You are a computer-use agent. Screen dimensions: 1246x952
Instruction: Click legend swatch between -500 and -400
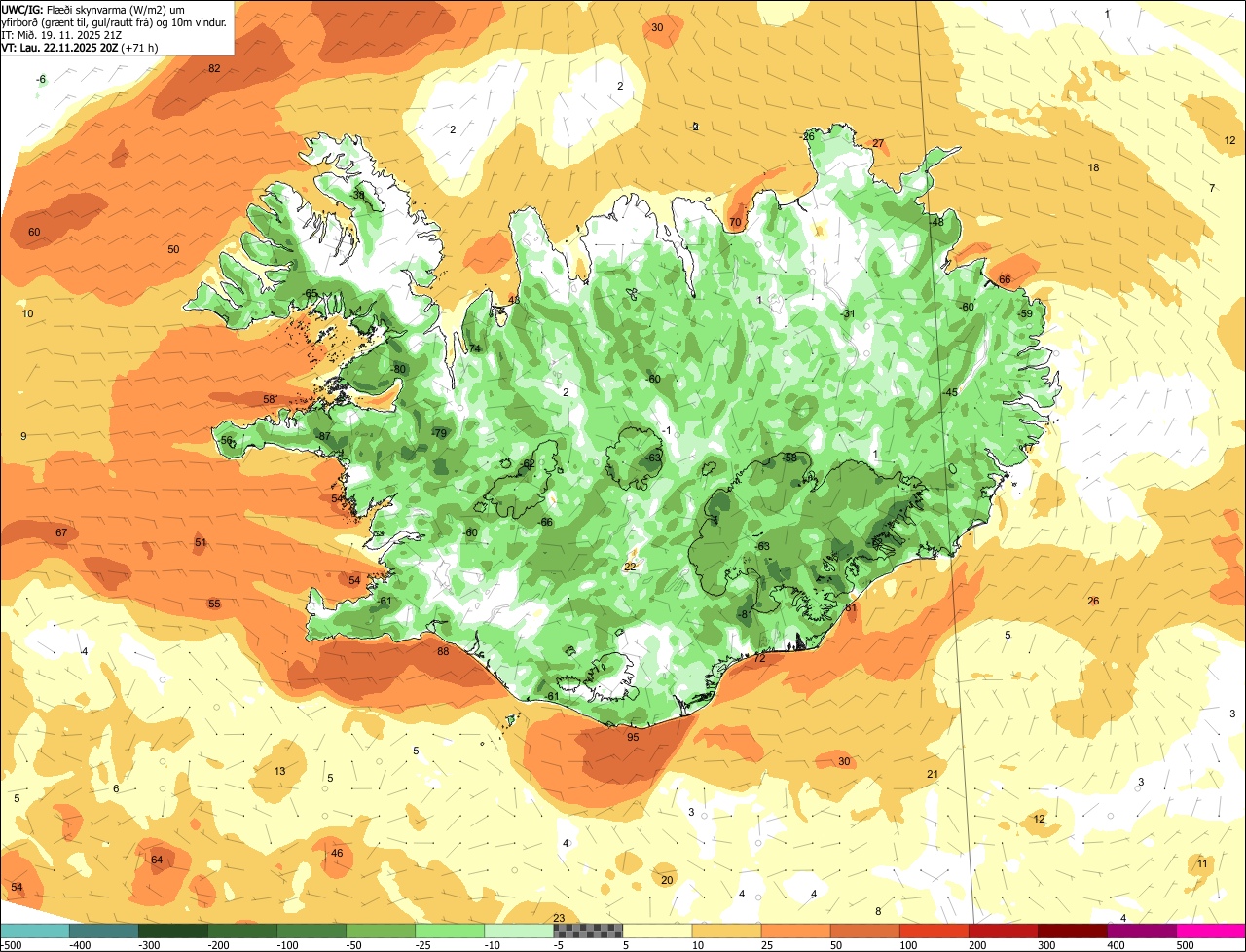pos(35,931)
